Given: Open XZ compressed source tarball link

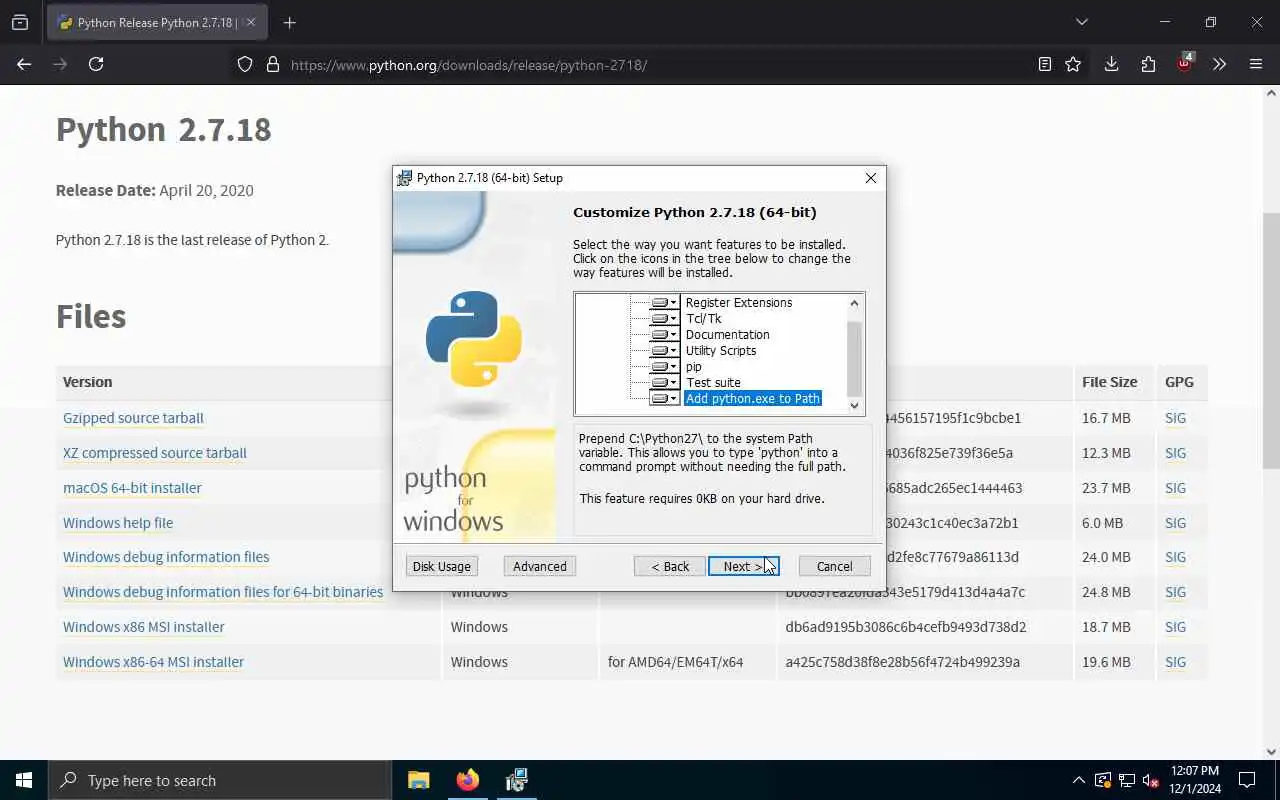Looking at the screenshot, I should 155,453.
